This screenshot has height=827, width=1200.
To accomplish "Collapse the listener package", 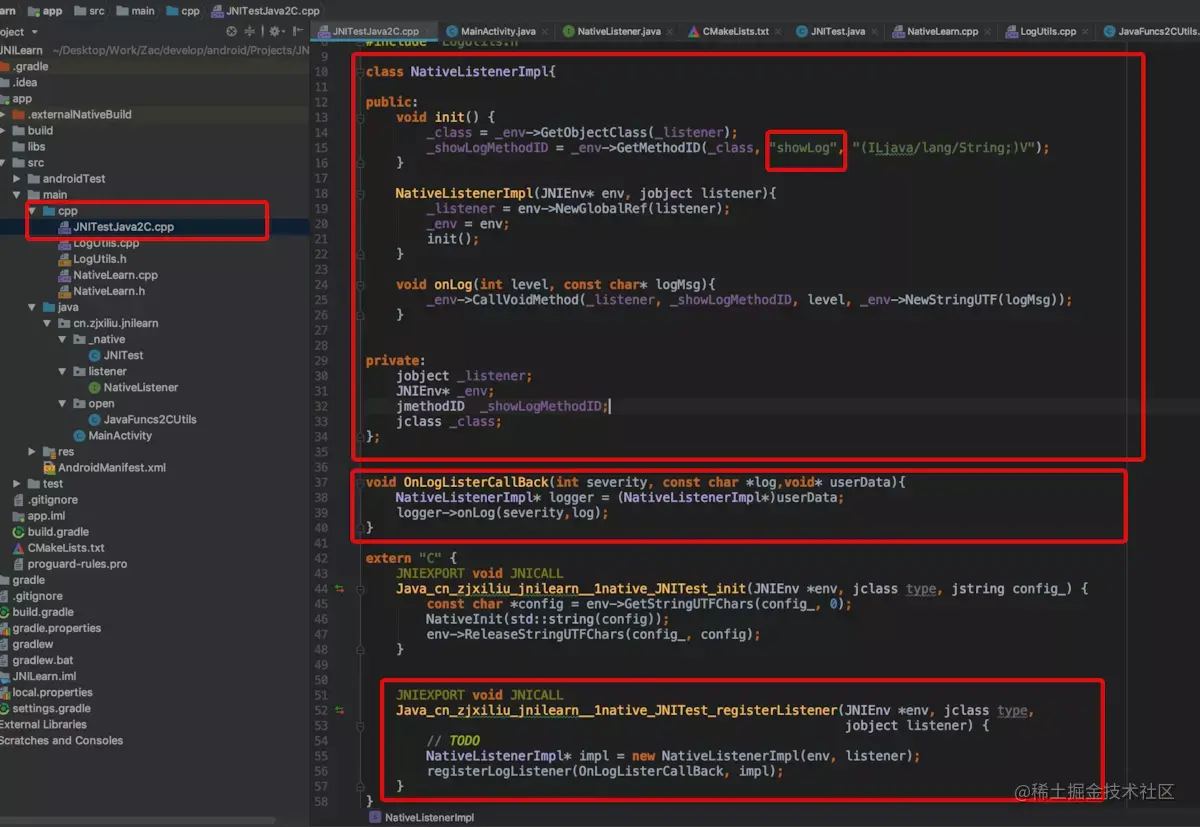I will coord(63,371).
